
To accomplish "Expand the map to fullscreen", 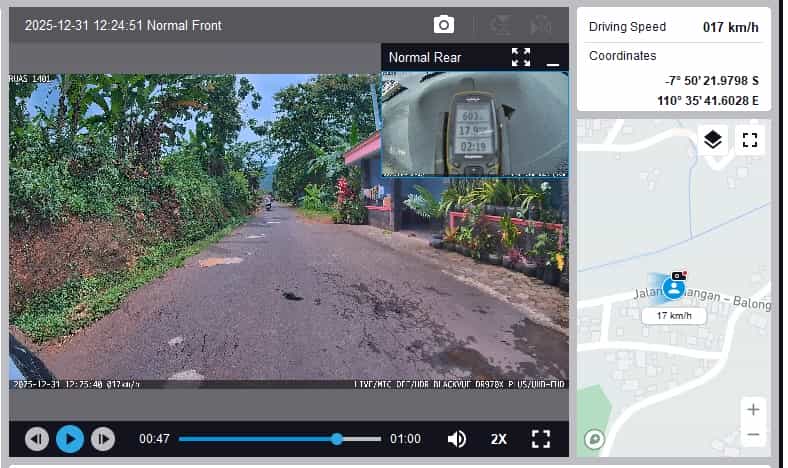I will coord(750,140).
